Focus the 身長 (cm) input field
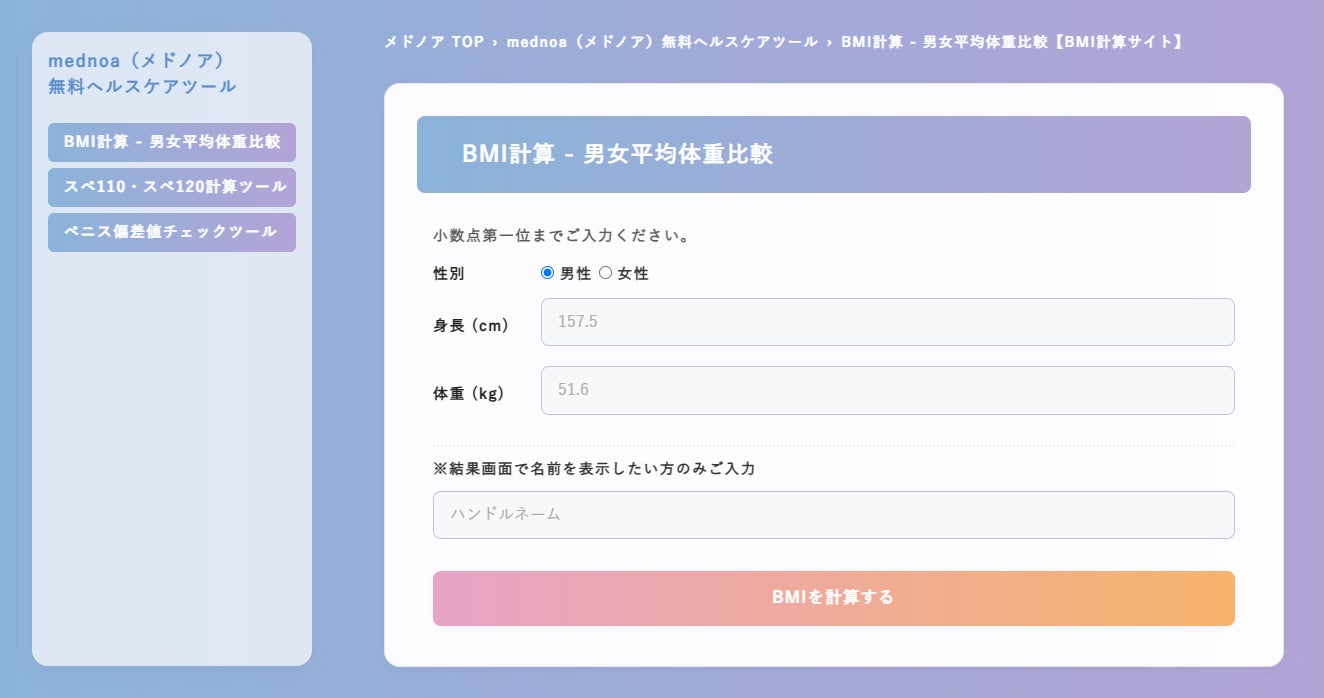Viewport: 1324px width, 698px height. [887, 322]
